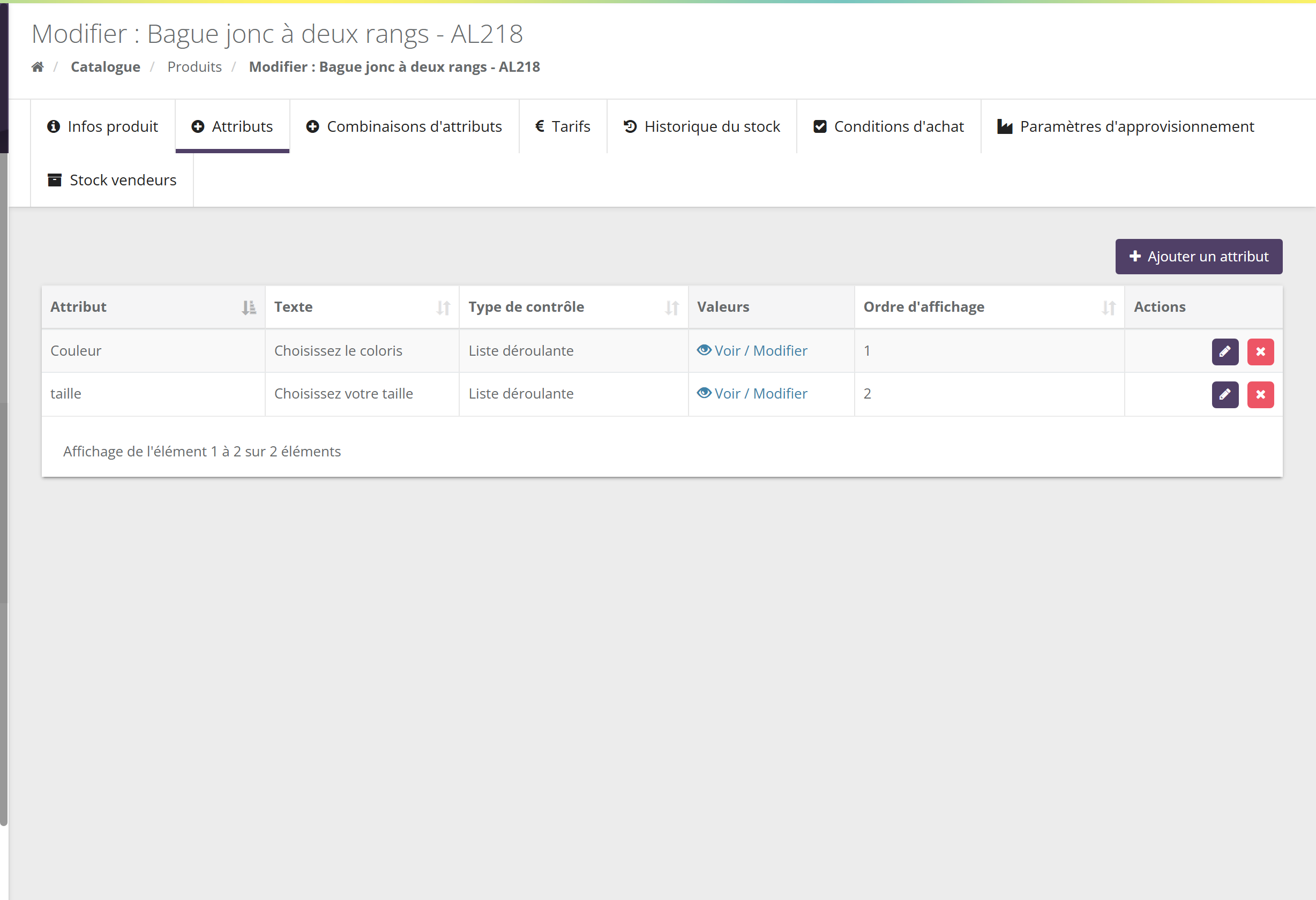Click the taille attribute cell
This screenshot has width=1316, height=900.
coord(153,394)
